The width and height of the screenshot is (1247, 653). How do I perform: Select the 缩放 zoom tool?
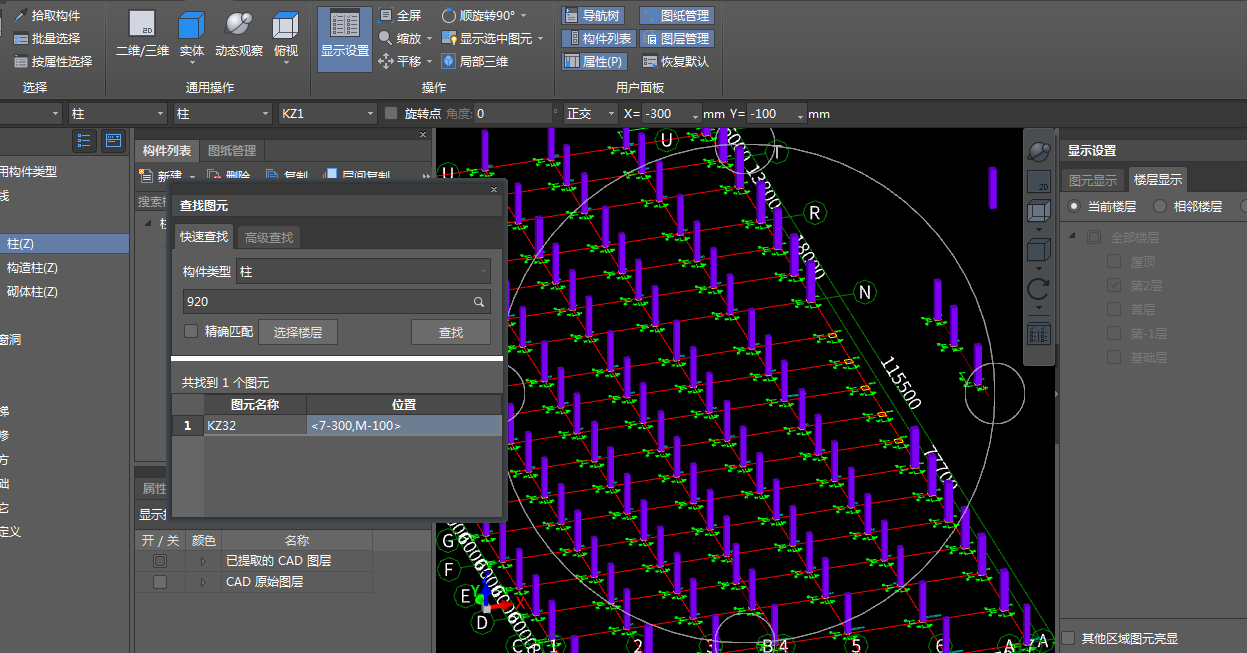click(400, 38)
